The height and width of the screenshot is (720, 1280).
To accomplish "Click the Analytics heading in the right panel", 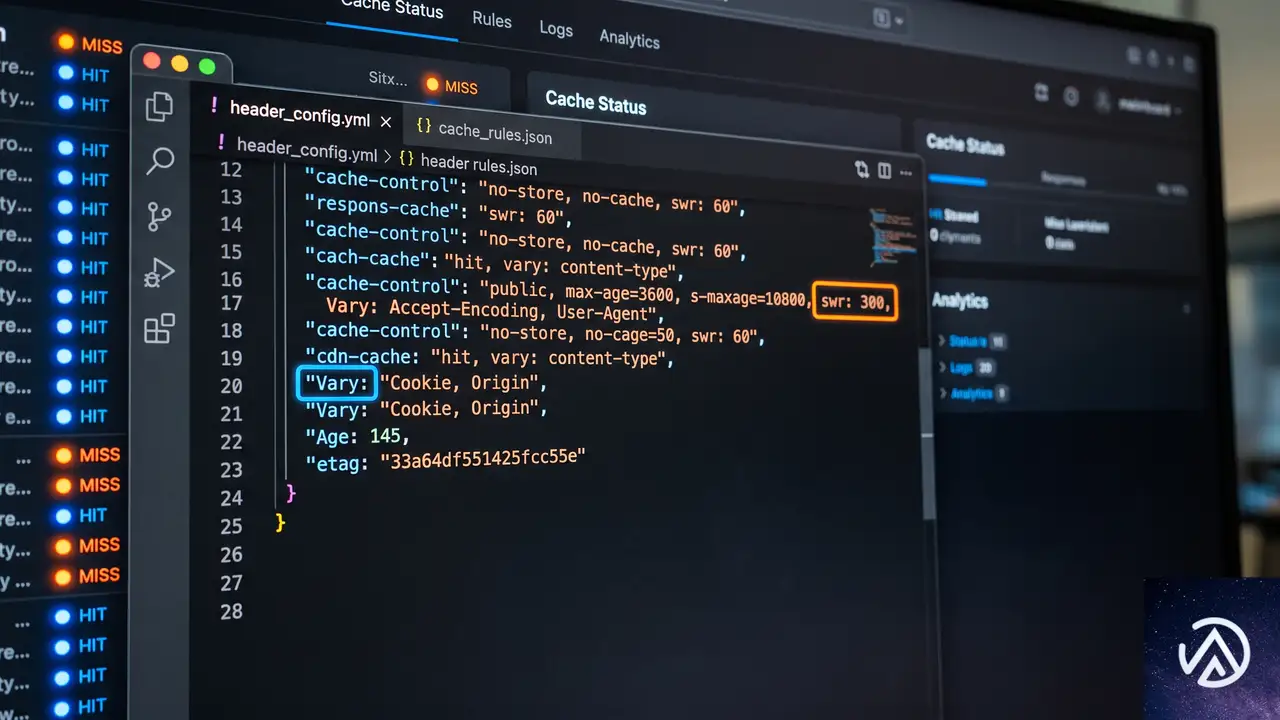I will pos(960,300).
